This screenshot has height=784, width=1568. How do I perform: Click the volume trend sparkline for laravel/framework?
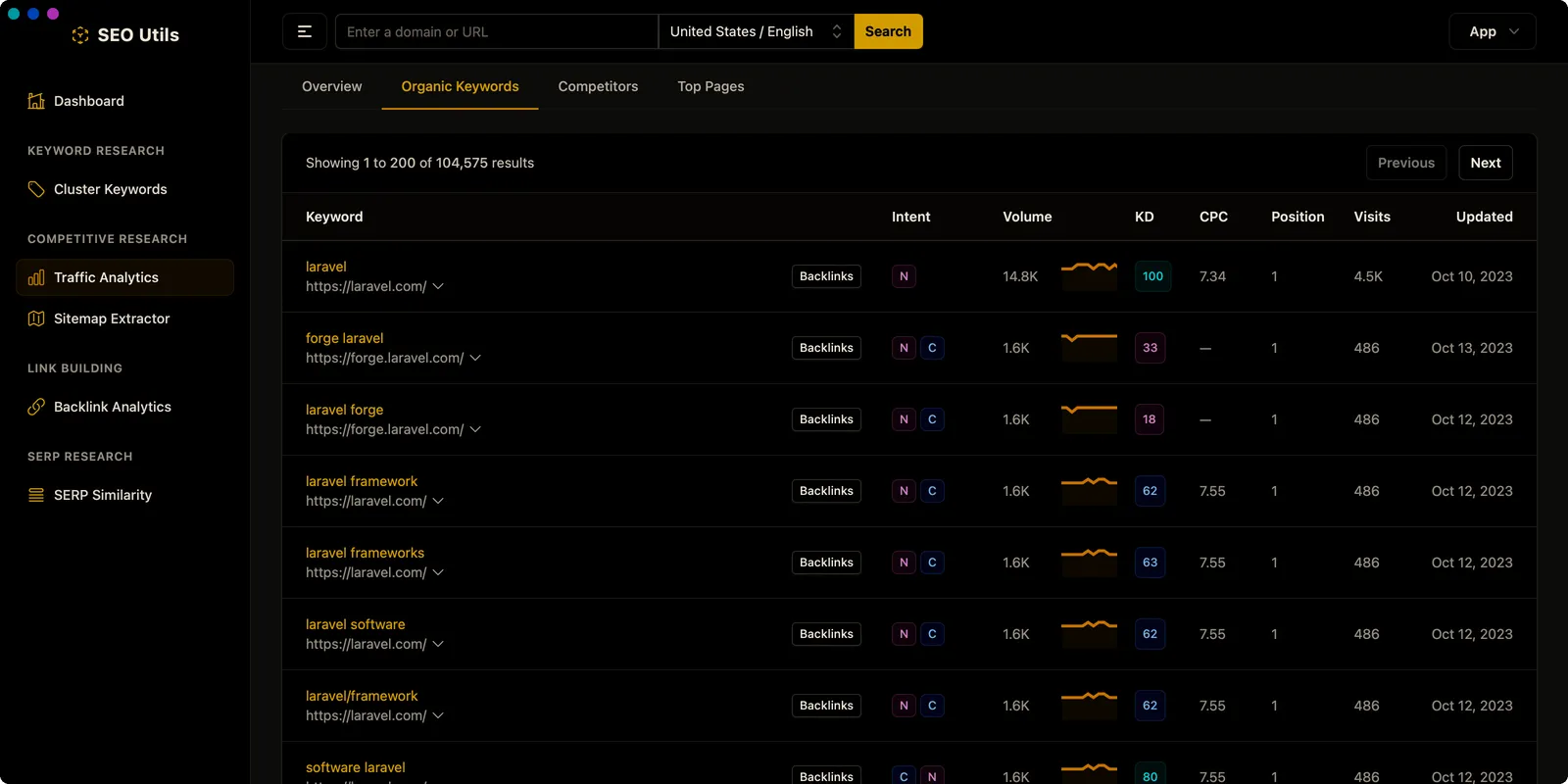tap(1089, 705)
